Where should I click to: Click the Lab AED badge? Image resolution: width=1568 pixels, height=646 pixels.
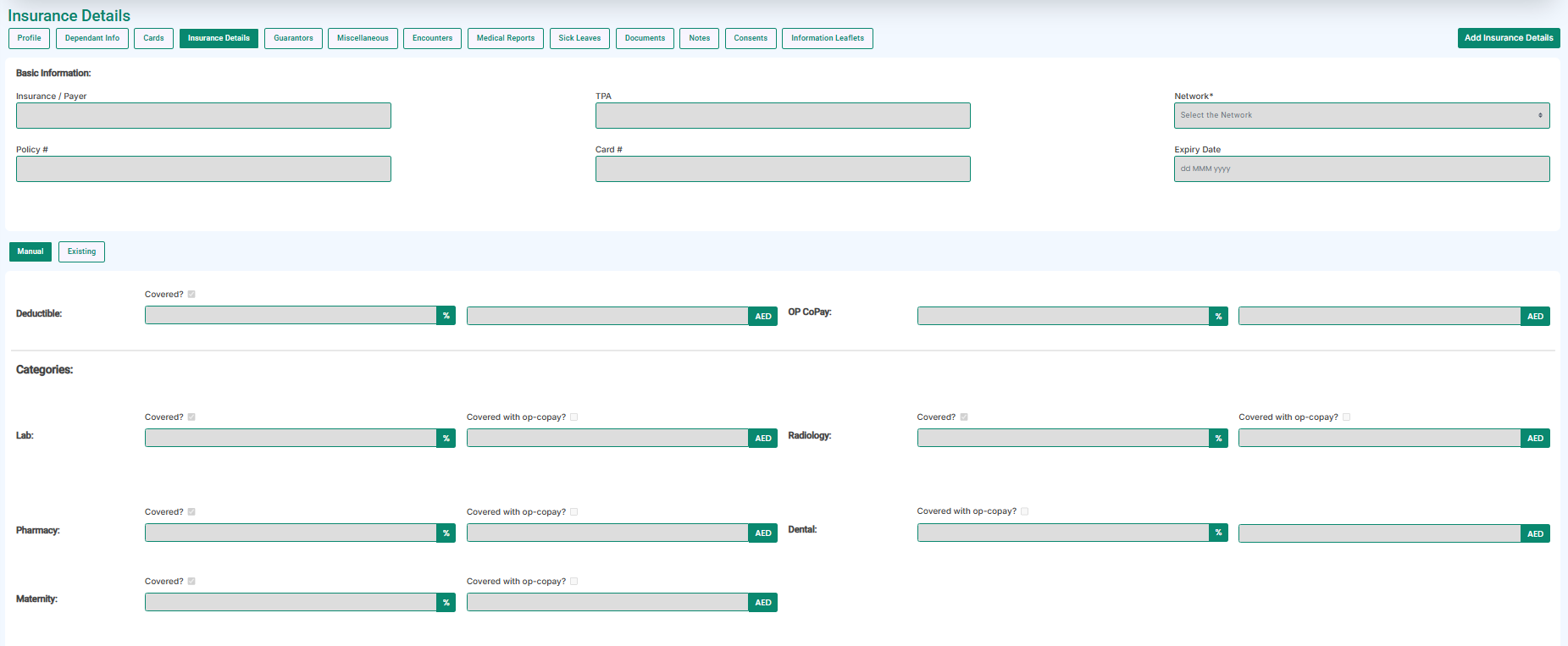pyautogui.click(x=763, y=439)
